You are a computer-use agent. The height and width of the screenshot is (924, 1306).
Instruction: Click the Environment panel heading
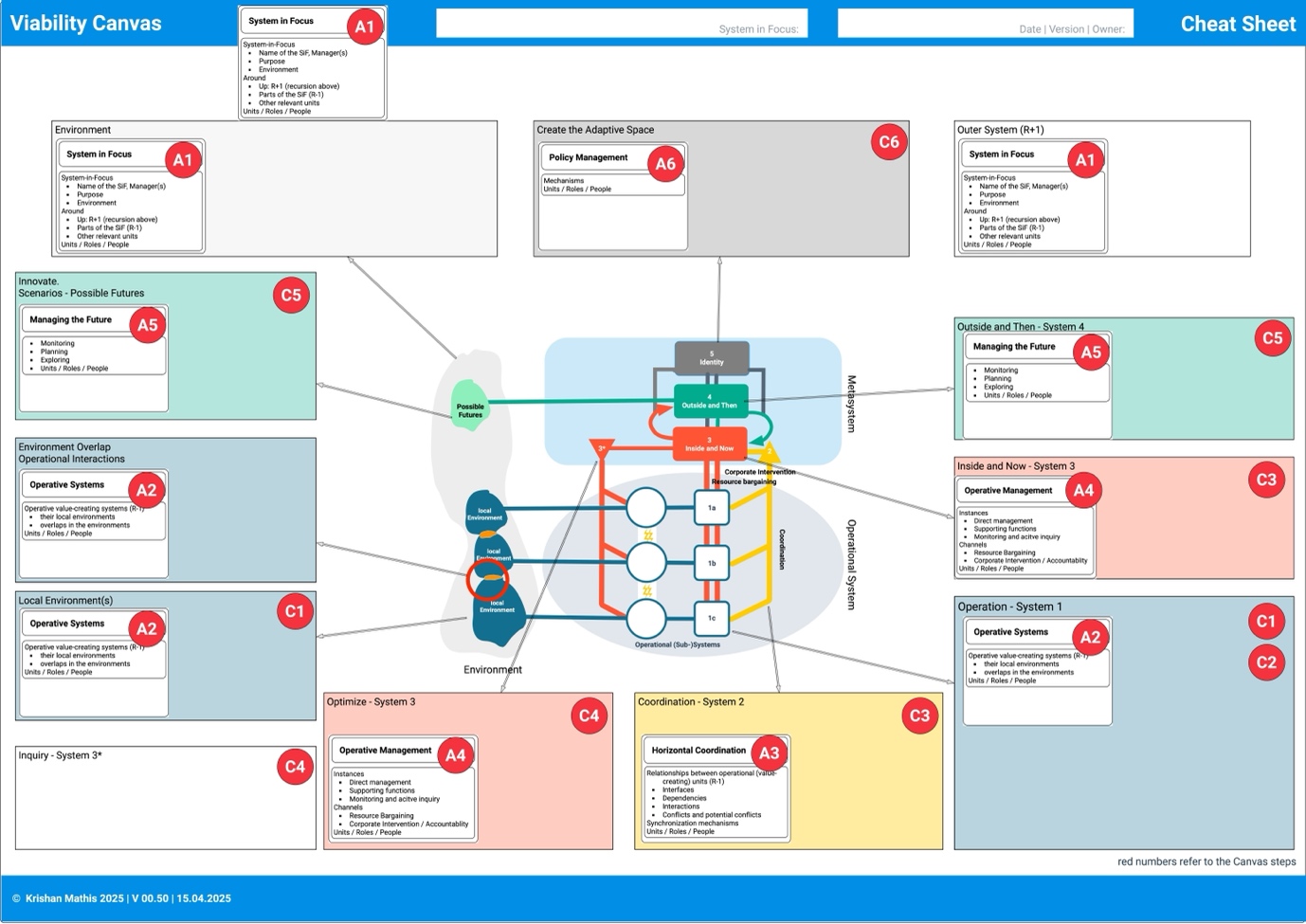coord(83,129)
